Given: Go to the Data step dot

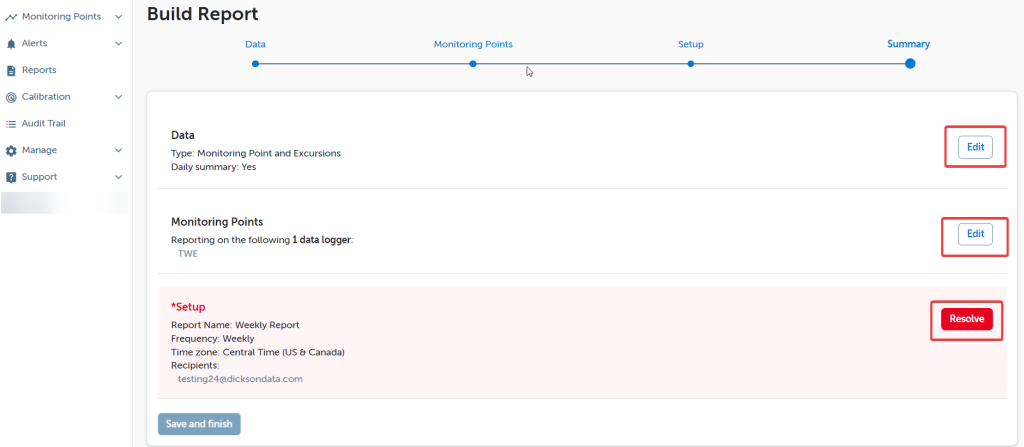Looking at the screenshot, I should [256, 63].
